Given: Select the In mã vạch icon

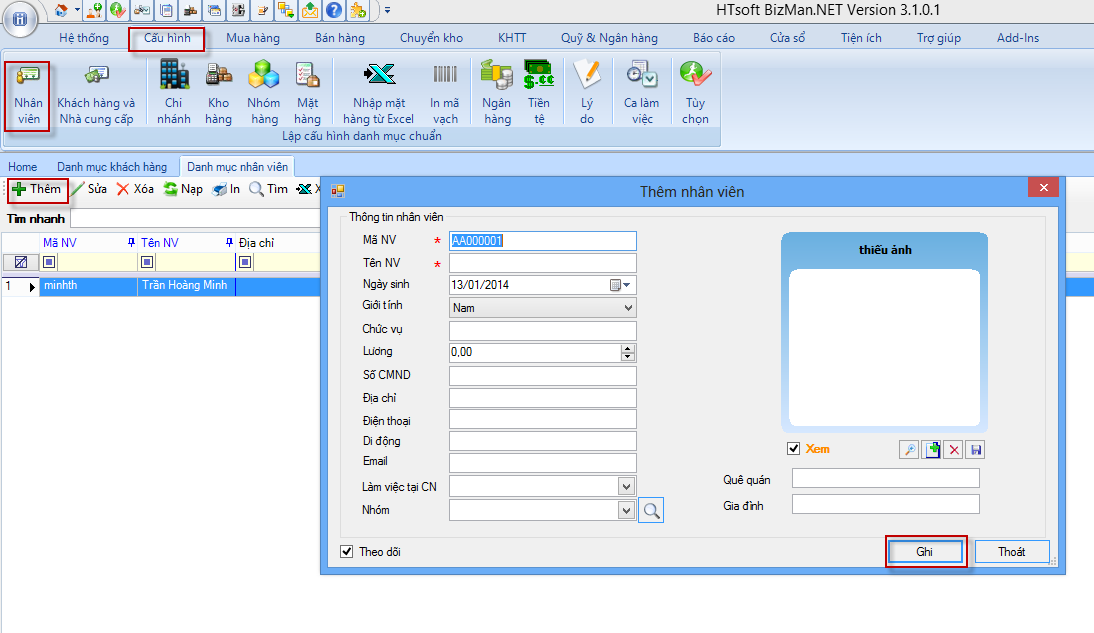Looking at the screenshot, I should tap(444, 95).
